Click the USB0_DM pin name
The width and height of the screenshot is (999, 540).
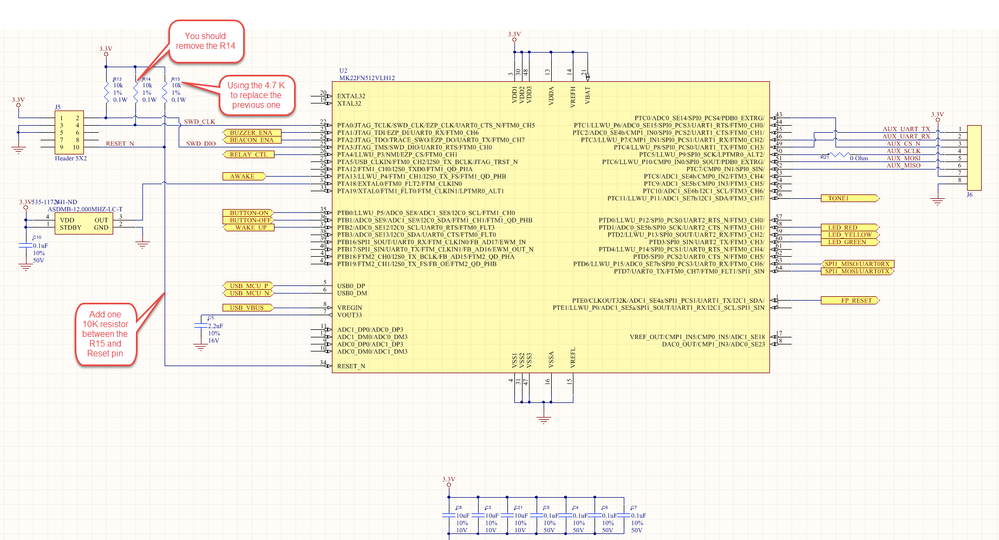pos(351,293)
